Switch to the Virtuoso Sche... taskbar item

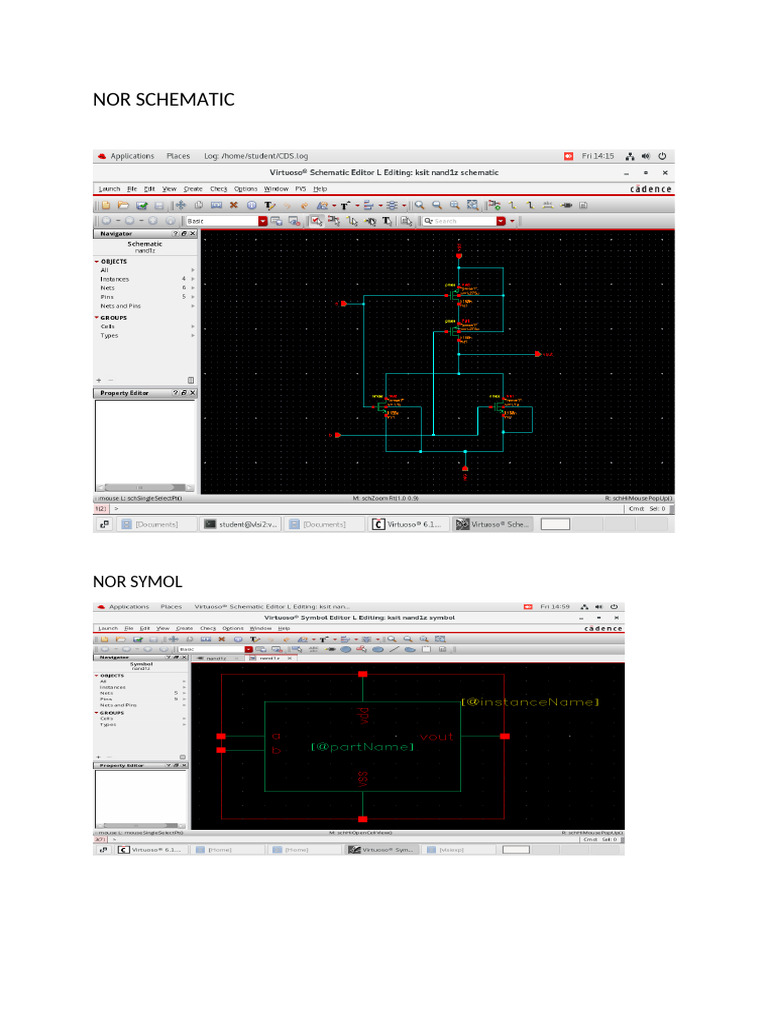click(494, 524)
